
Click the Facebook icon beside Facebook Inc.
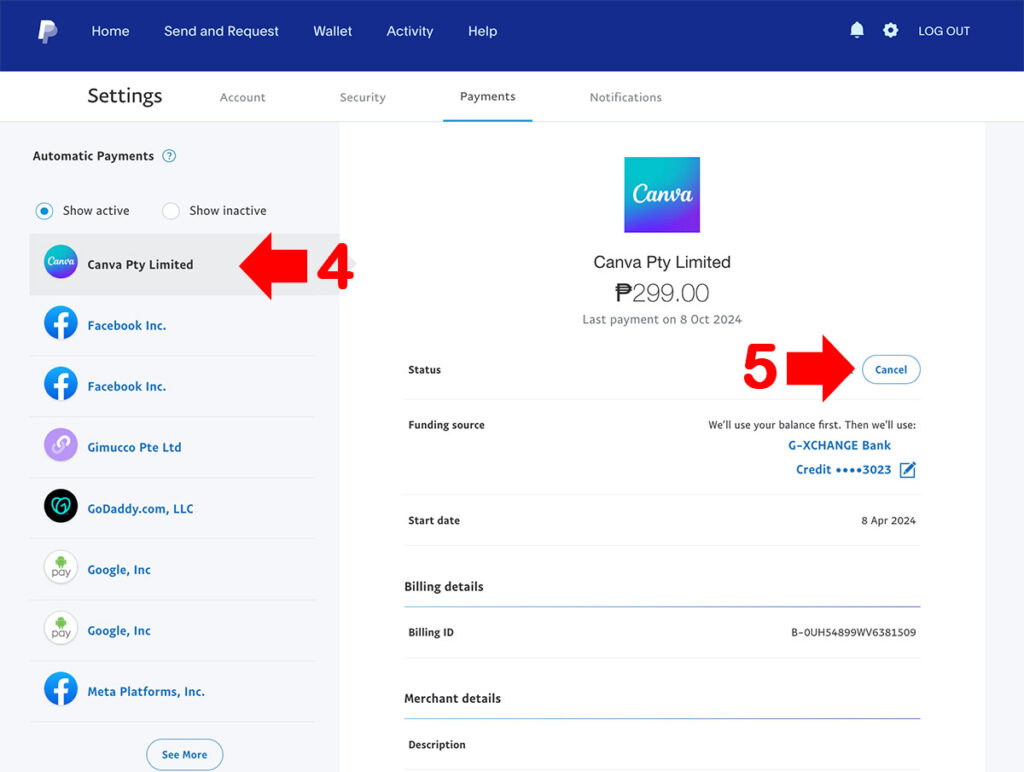coord(61,325)
